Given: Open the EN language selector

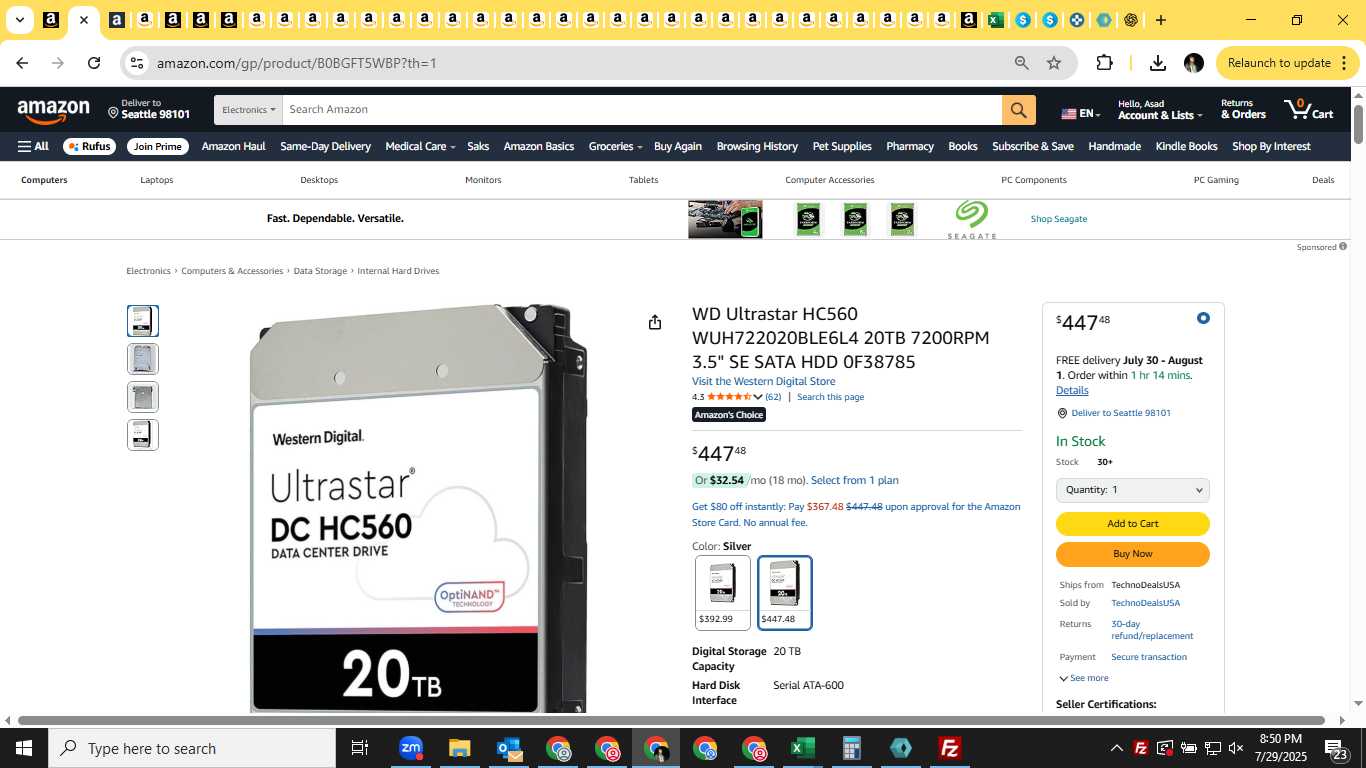Looking at the screenshot, I should (1080, 114).
